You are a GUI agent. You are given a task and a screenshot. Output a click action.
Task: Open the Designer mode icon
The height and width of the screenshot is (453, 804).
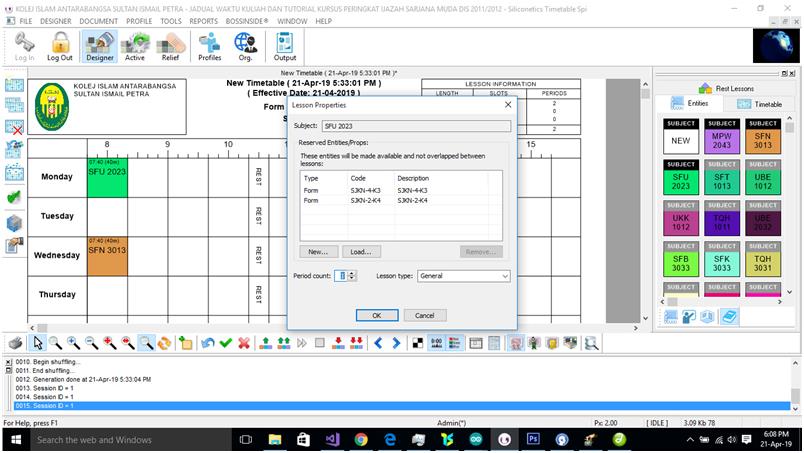coord(99,46)
